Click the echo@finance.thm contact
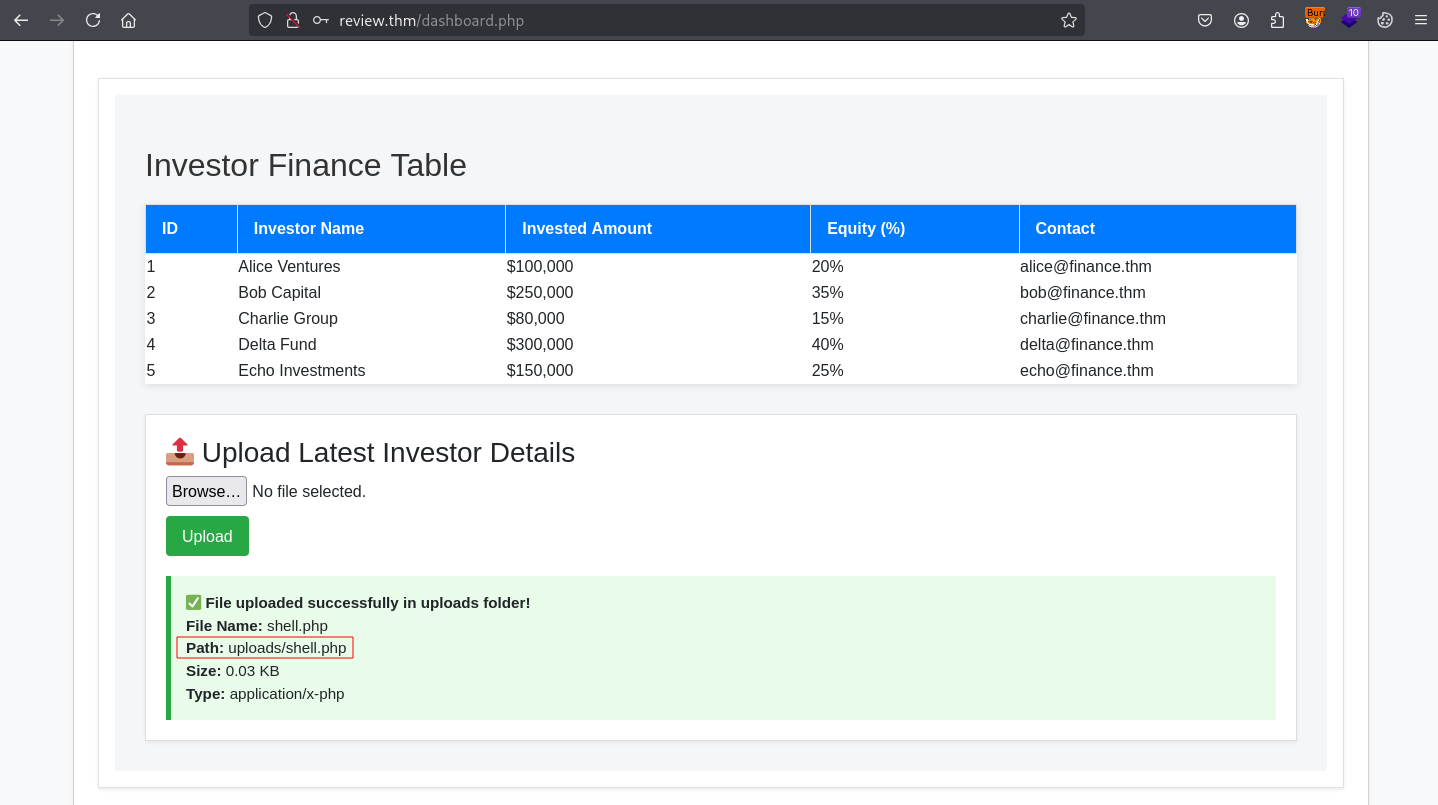 [1087, 371]
